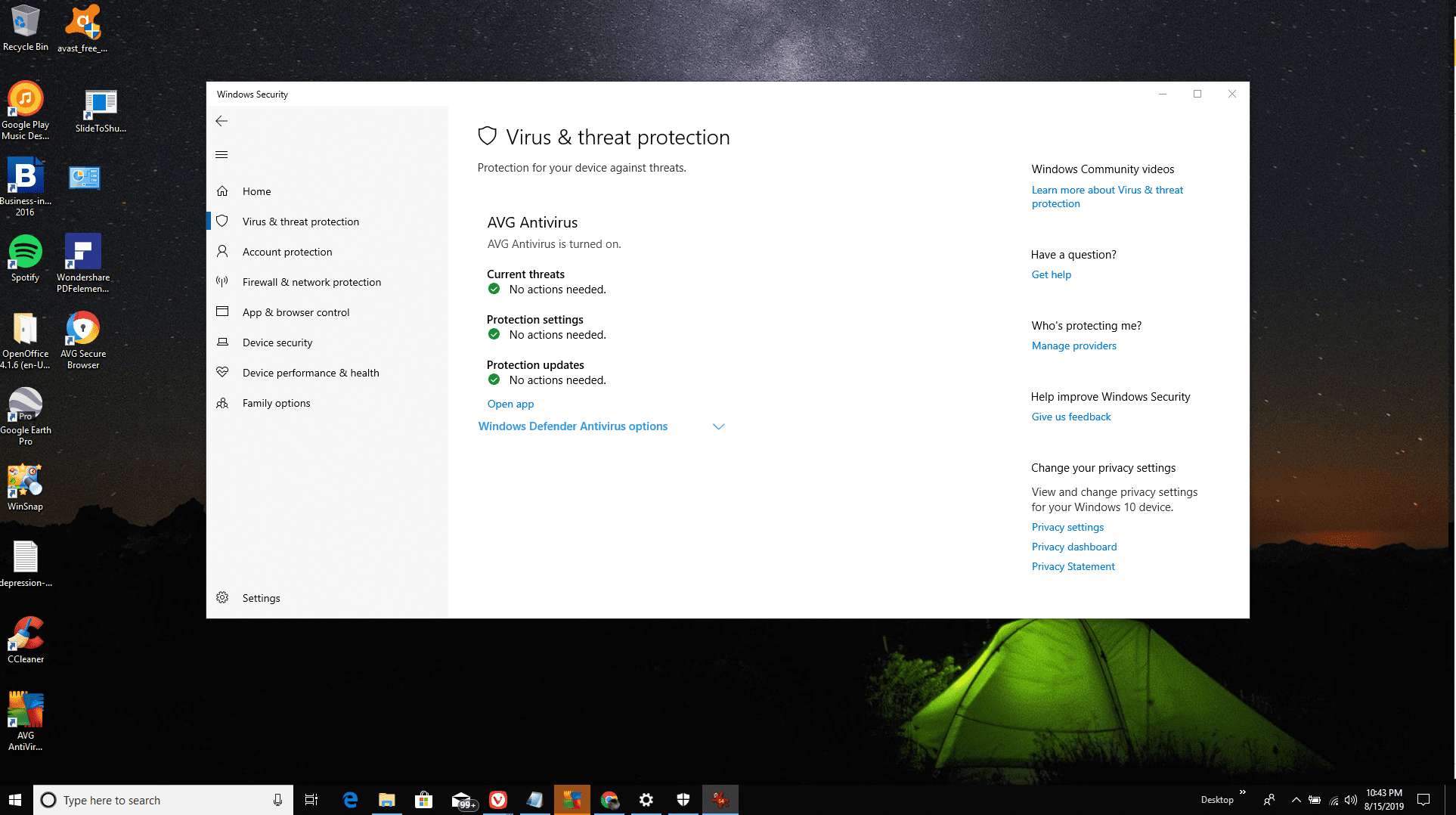Click the Protection updates heading
1456x815 pixels.
click(535, 365)
